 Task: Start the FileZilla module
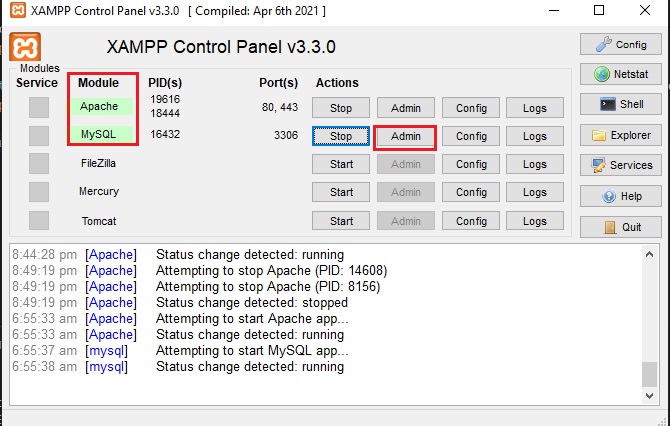pyautogui.click(x=341, y=164)
